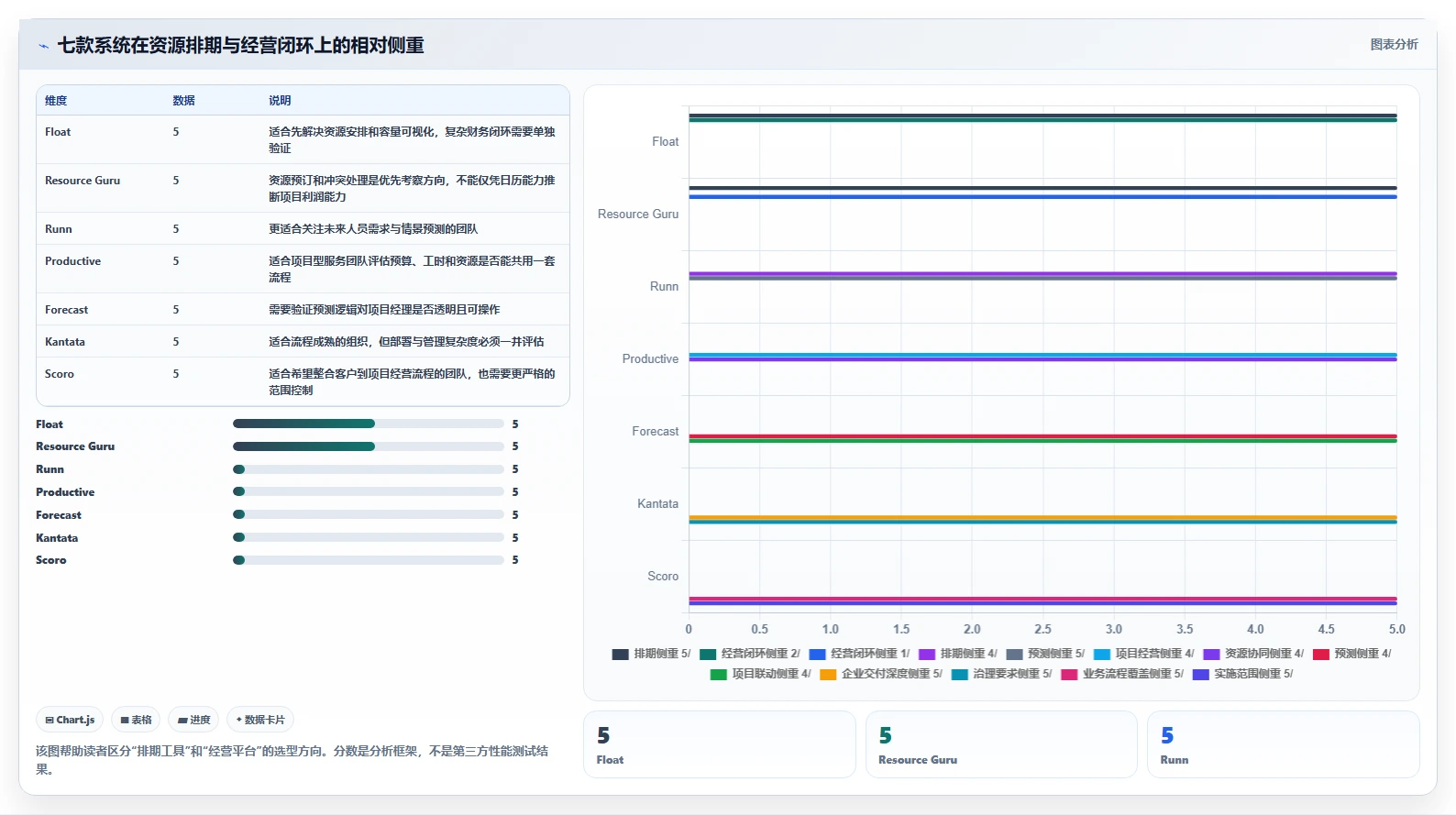Toggle the 经营闭环侧重 1/ legend entry
Image resolution: width=1456 pixels, height=815 pixels.
tap(859, 654)
